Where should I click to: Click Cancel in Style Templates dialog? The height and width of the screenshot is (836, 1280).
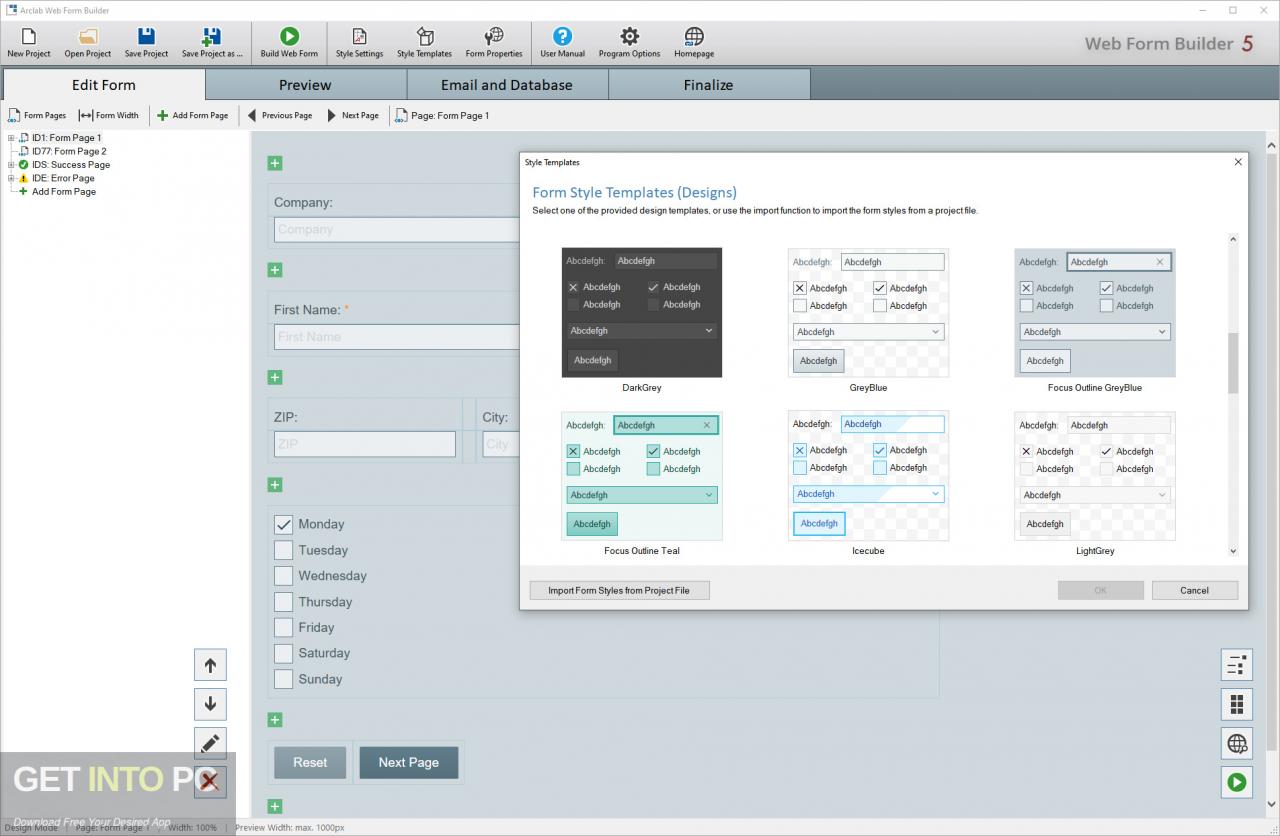click(1194, 590)
